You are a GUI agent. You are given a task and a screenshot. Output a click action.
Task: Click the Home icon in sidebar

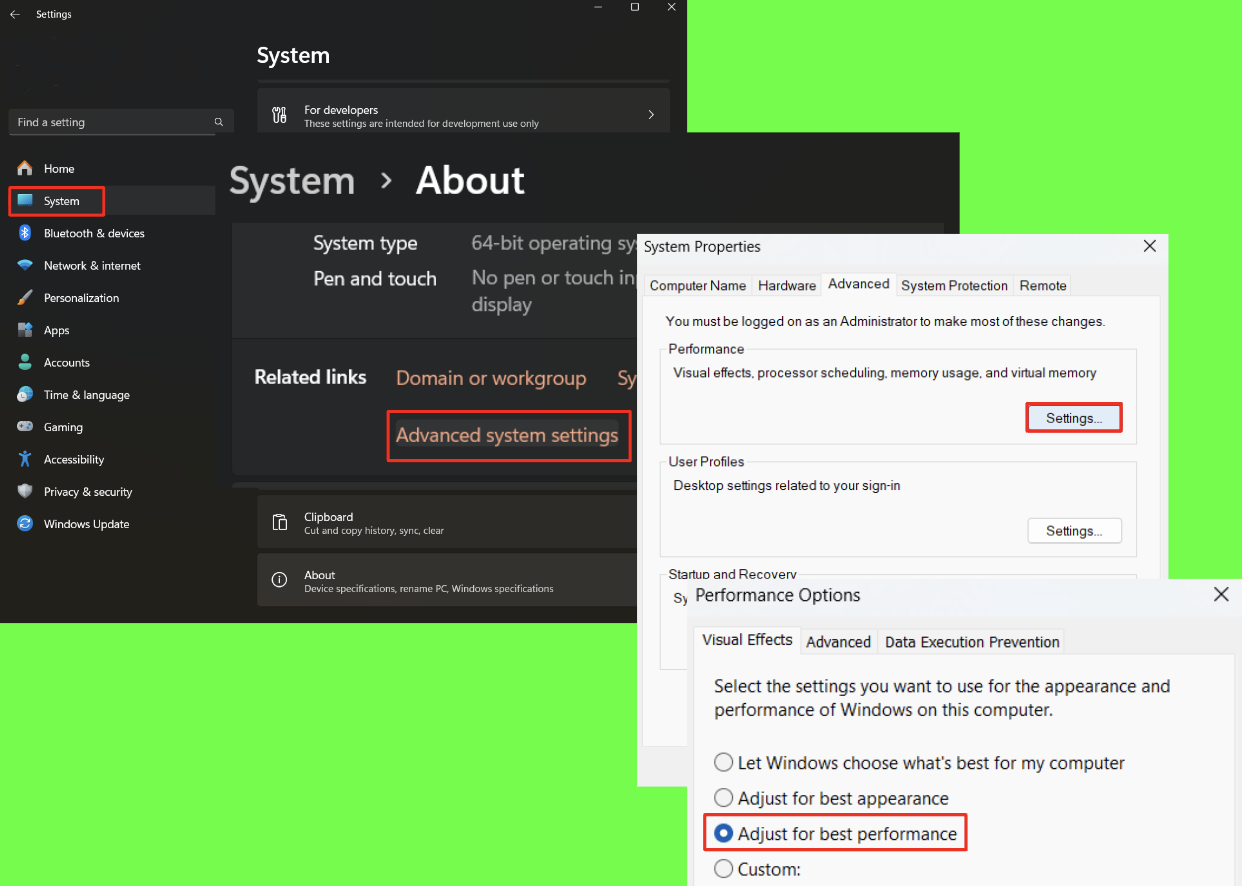pos(25,169)
